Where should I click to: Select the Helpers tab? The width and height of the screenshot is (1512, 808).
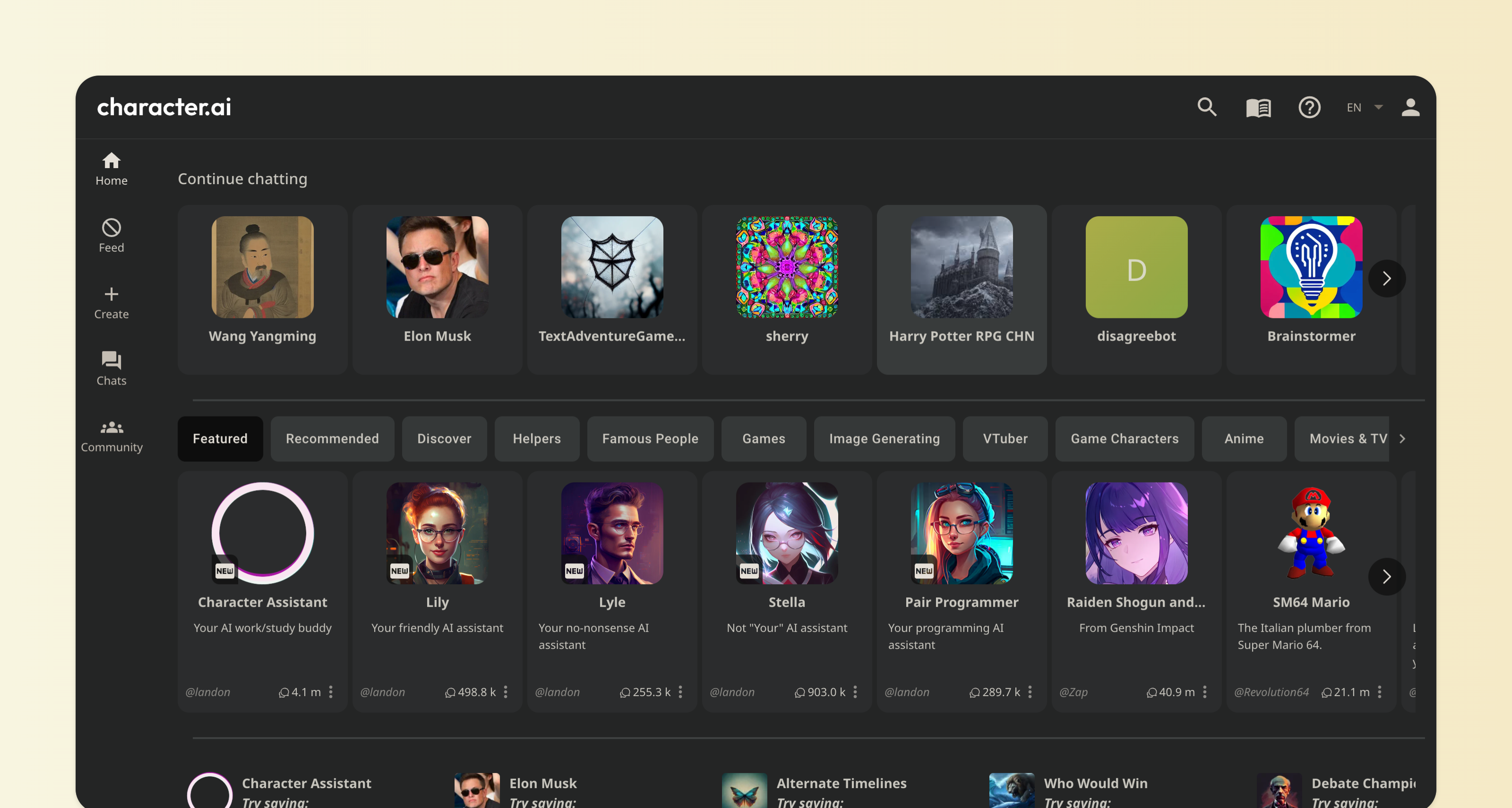click(x=537, y=439)
